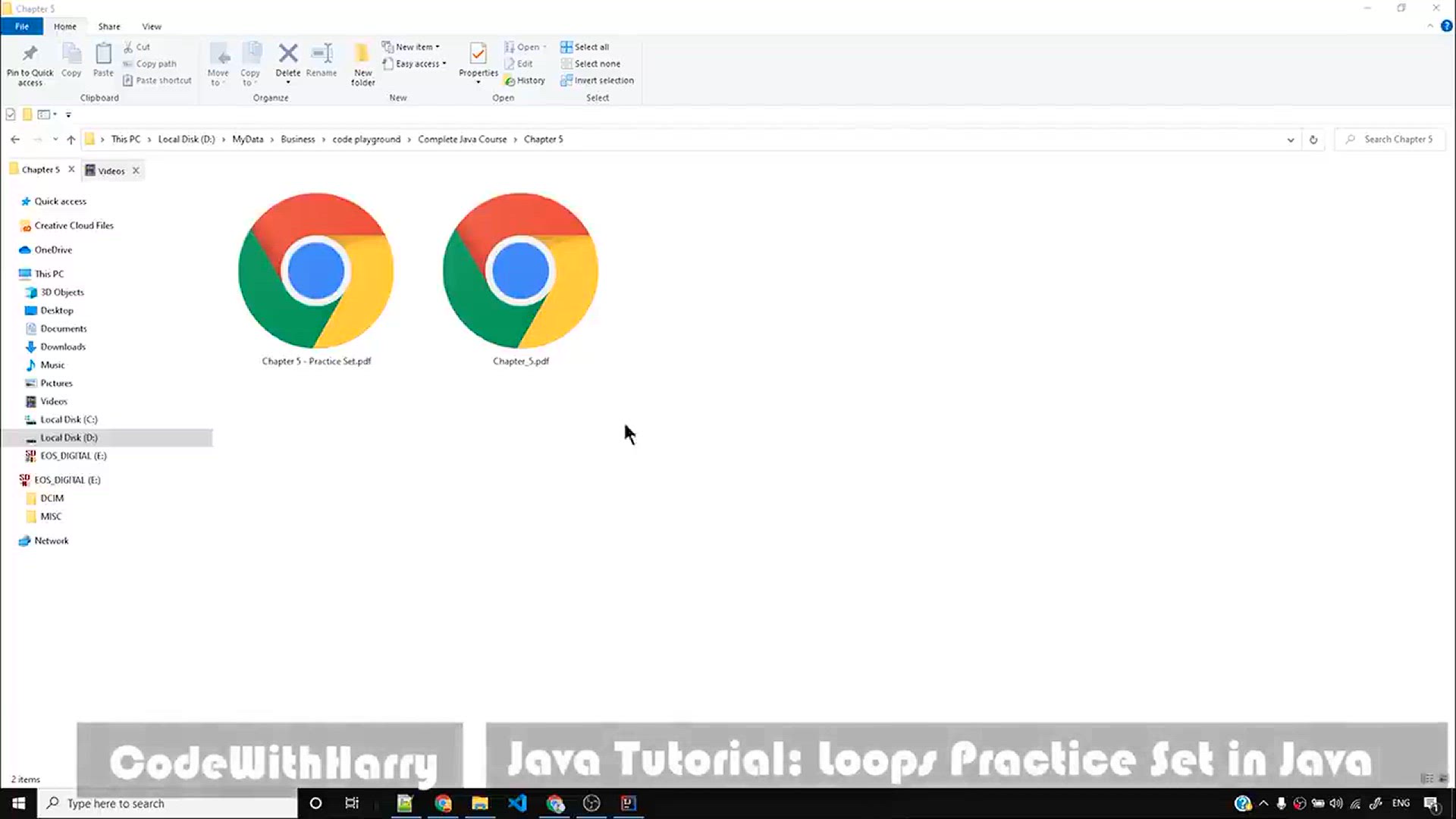Click MyData in the breadcrumb path
This screenshot has width=1456, height=819.
click(x=247, y=140)
